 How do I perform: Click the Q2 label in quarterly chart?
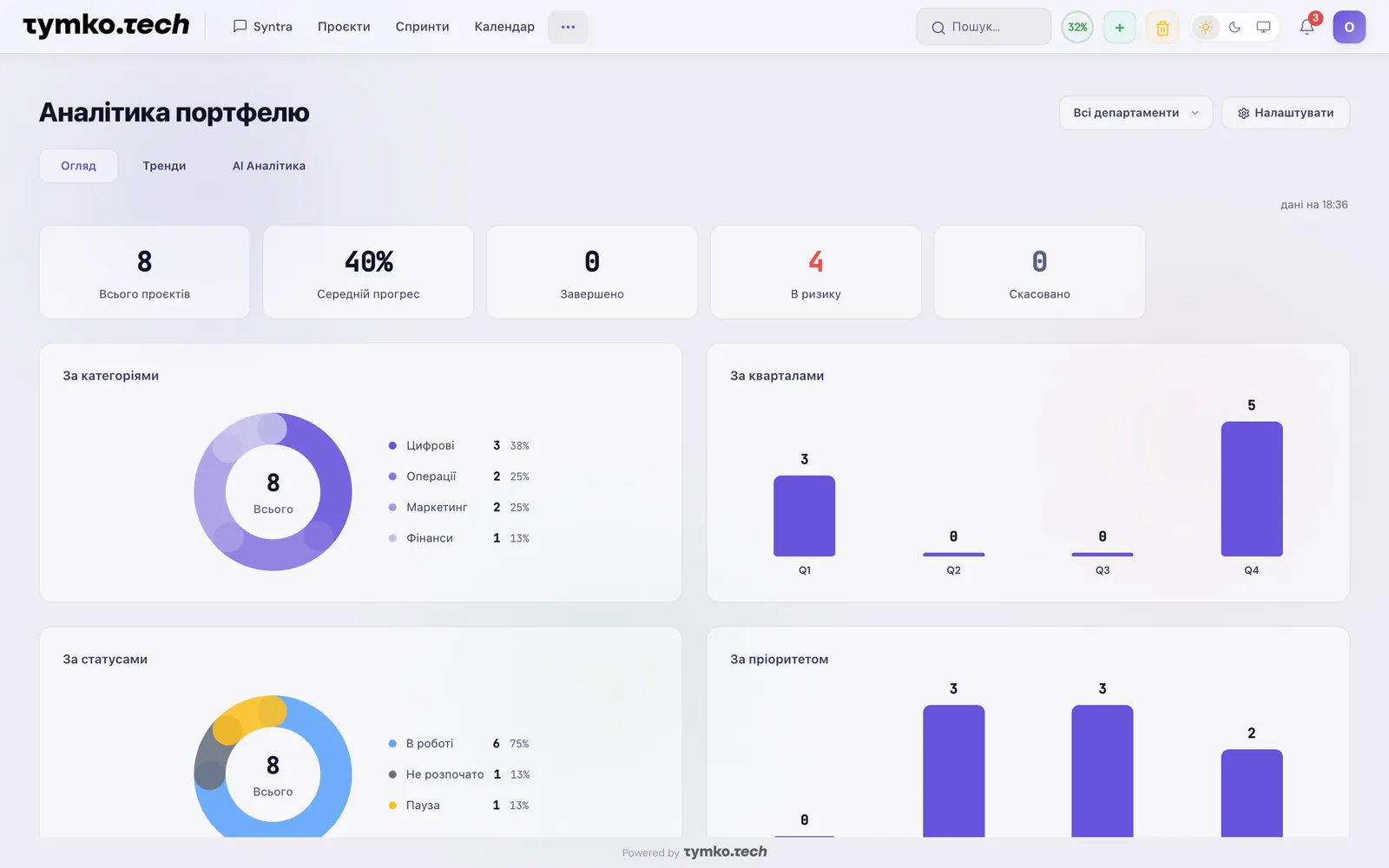954,570
